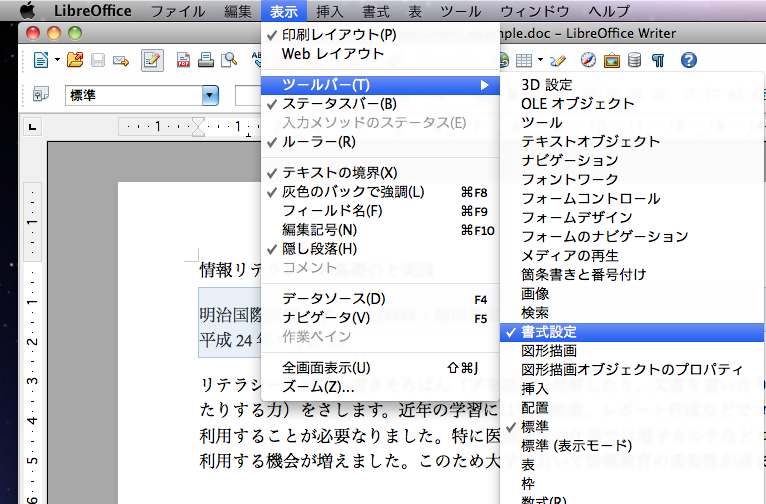
Task: Open the ウィンドウ menu
Action: point(535,10)
